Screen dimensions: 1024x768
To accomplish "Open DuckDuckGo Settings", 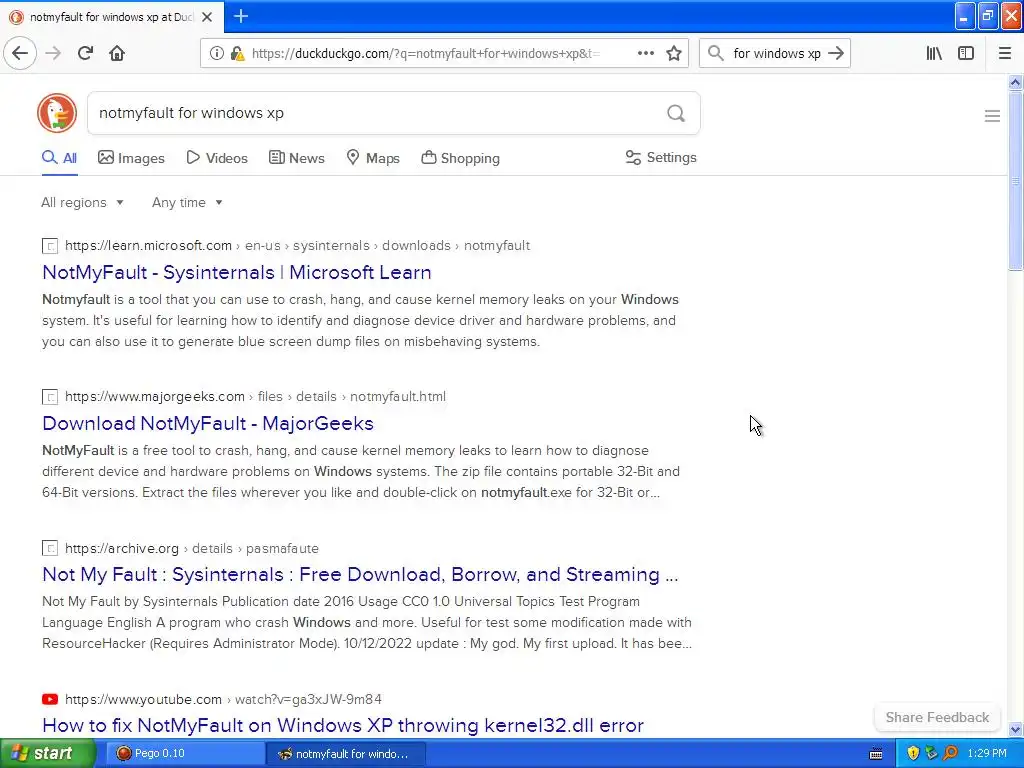I will pyautogui.click(x=661, y=157).
